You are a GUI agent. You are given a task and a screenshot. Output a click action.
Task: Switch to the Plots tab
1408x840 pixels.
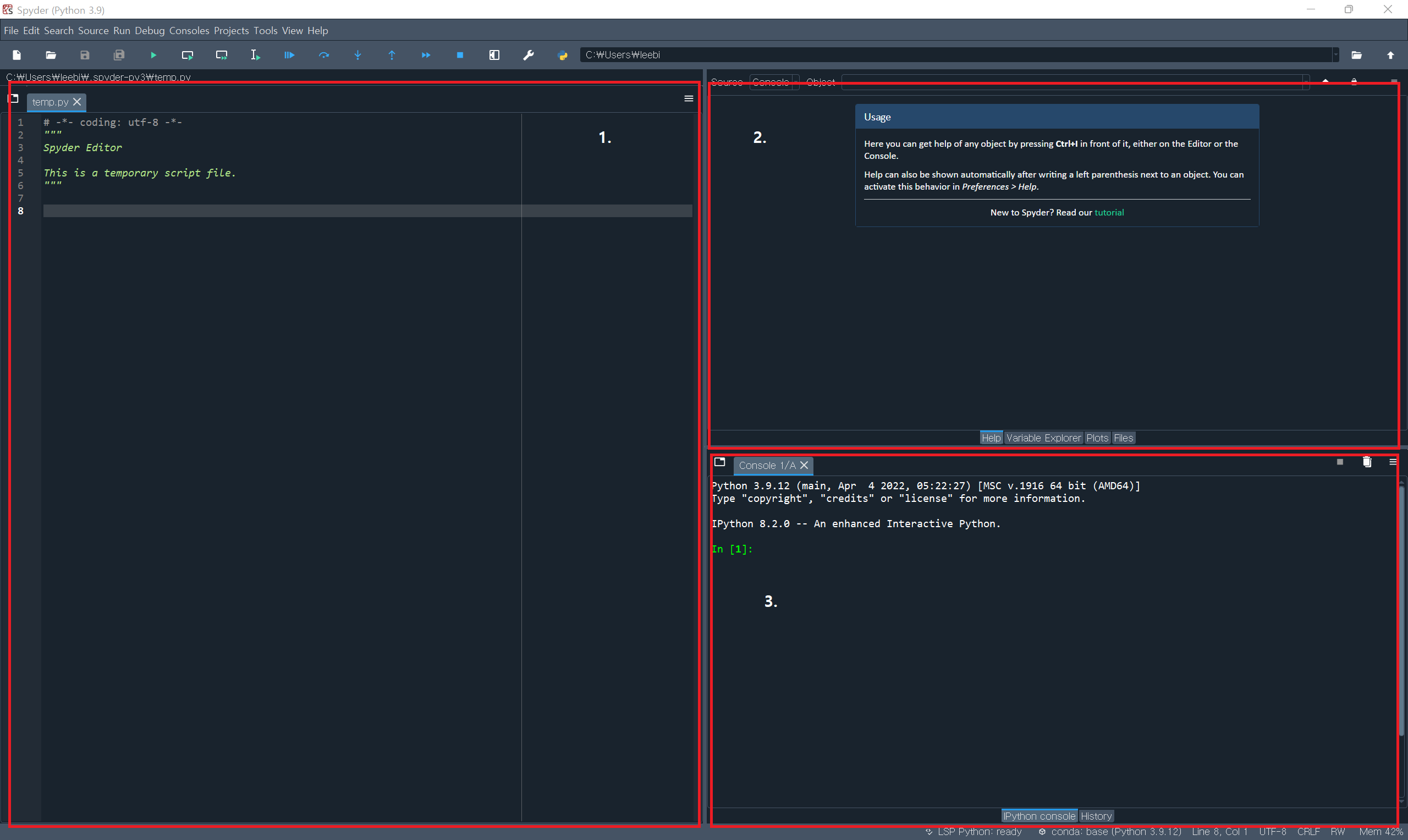point(1097,438)
